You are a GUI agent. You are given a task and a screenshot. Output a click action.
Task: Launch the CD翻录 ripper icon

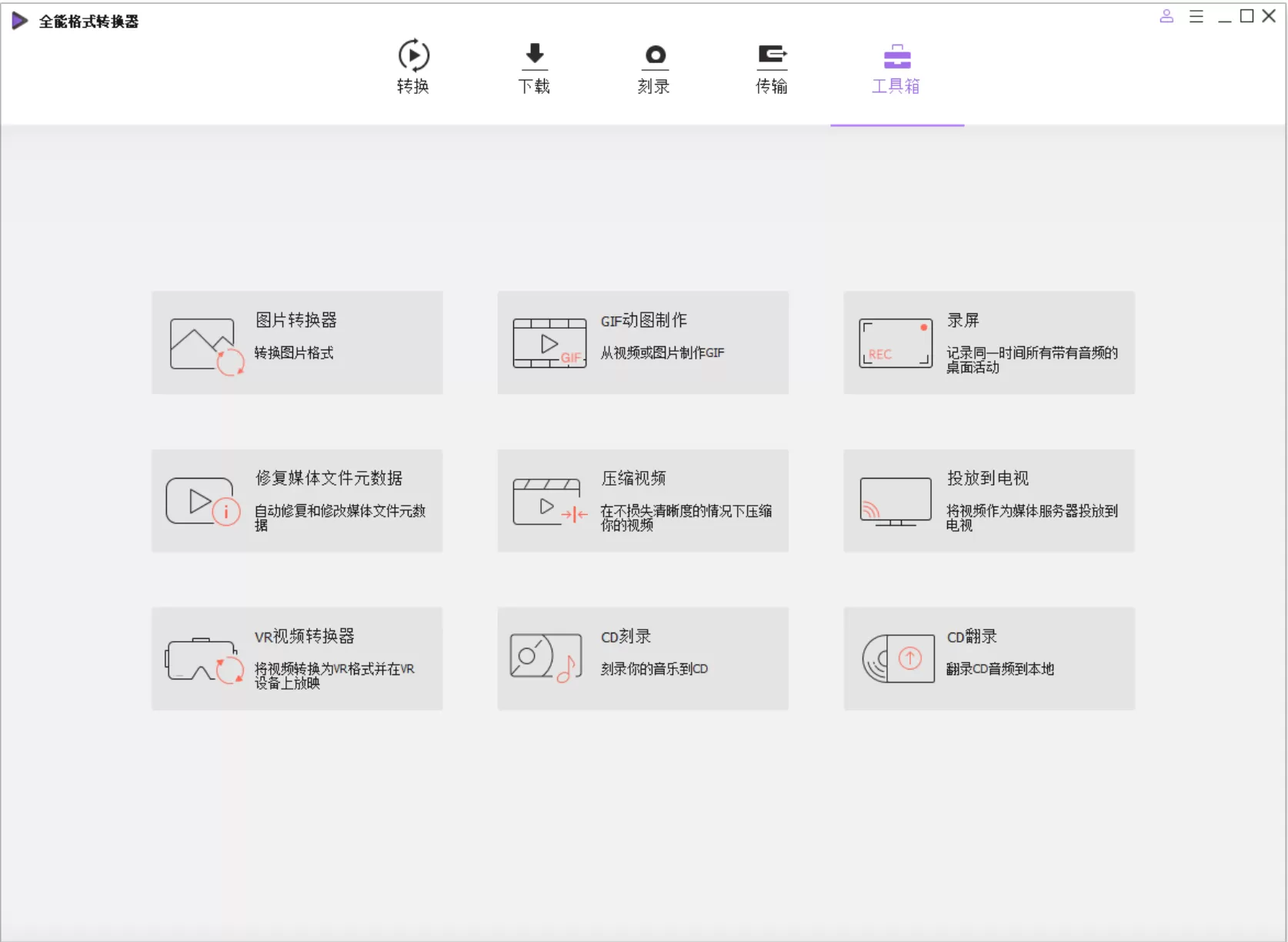898,659
